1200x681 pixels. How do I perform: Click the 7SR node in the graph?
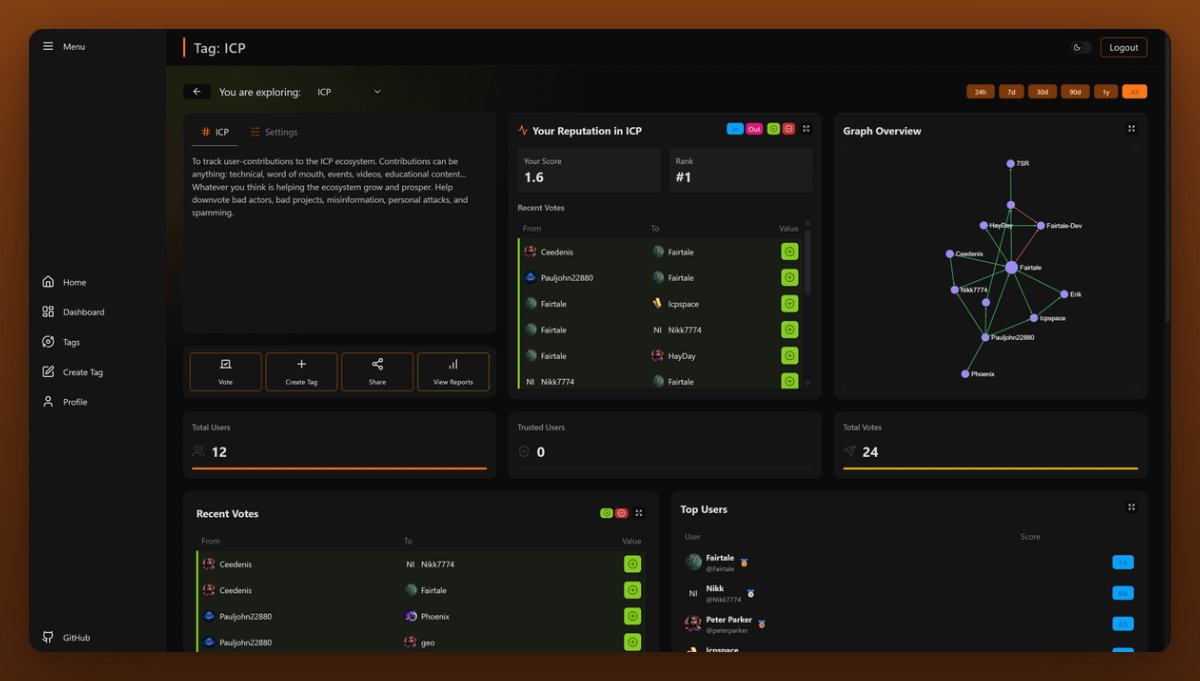[x=1010, y=163]
